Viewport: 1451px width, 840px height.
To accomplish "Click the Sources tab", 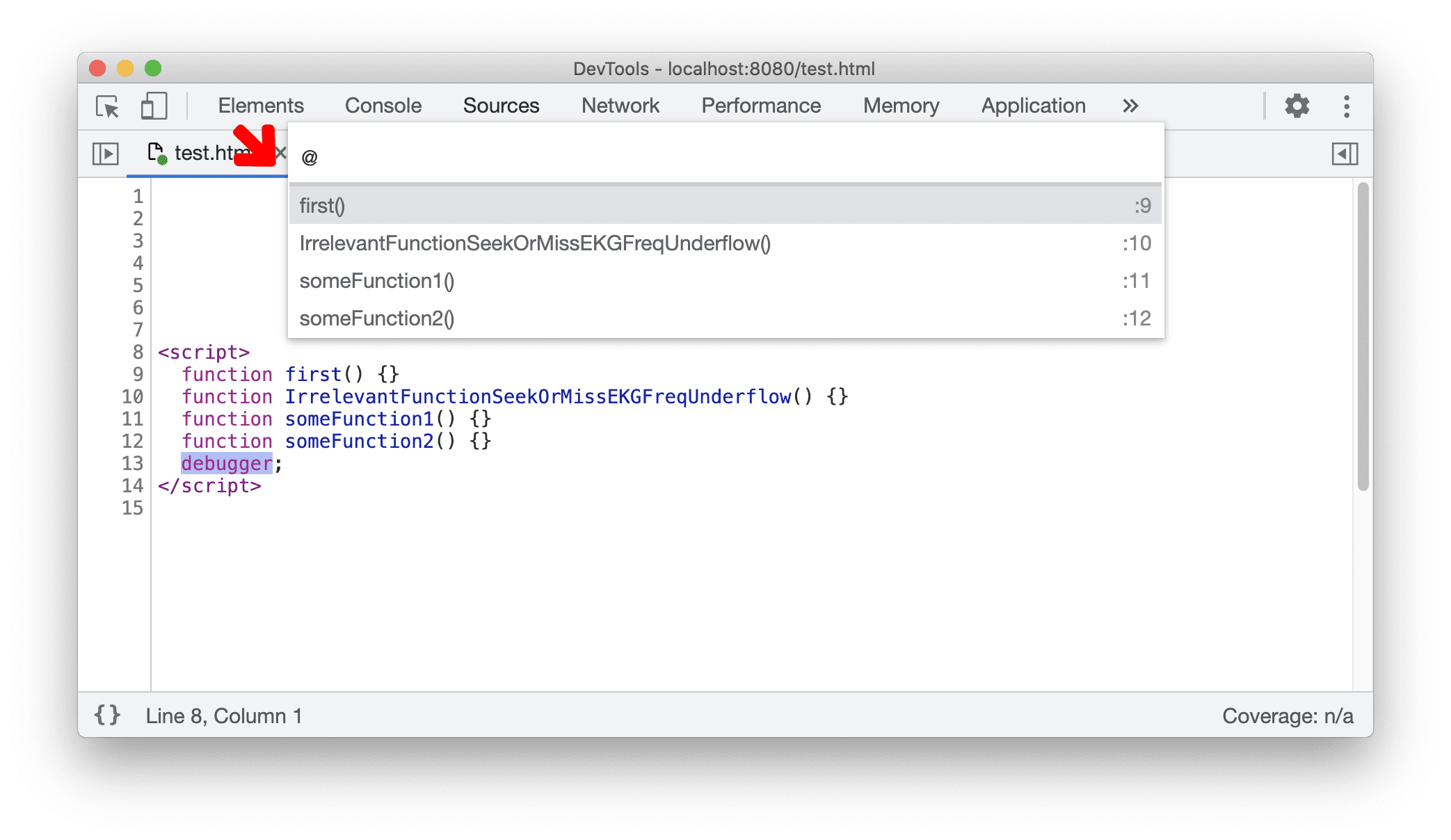I will [x=500, y=105].
